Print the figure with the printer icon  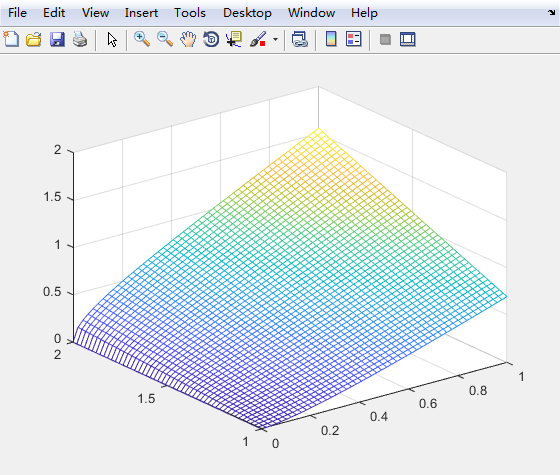(80, 39)
